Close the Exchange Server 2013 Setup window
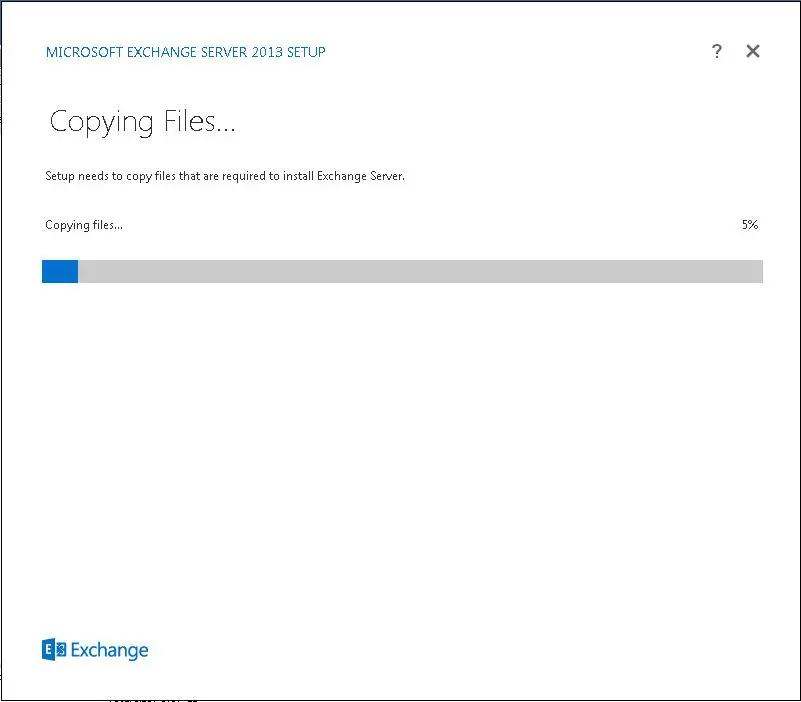 pos(753,51)
